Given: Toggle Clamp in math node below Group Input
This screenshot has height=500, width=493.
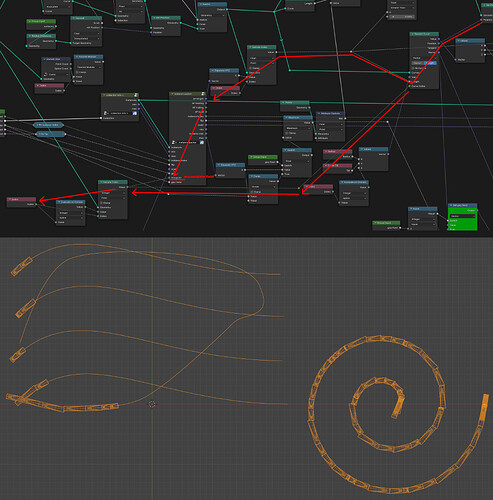Looking at the screenshot, I should pos(252,192).
